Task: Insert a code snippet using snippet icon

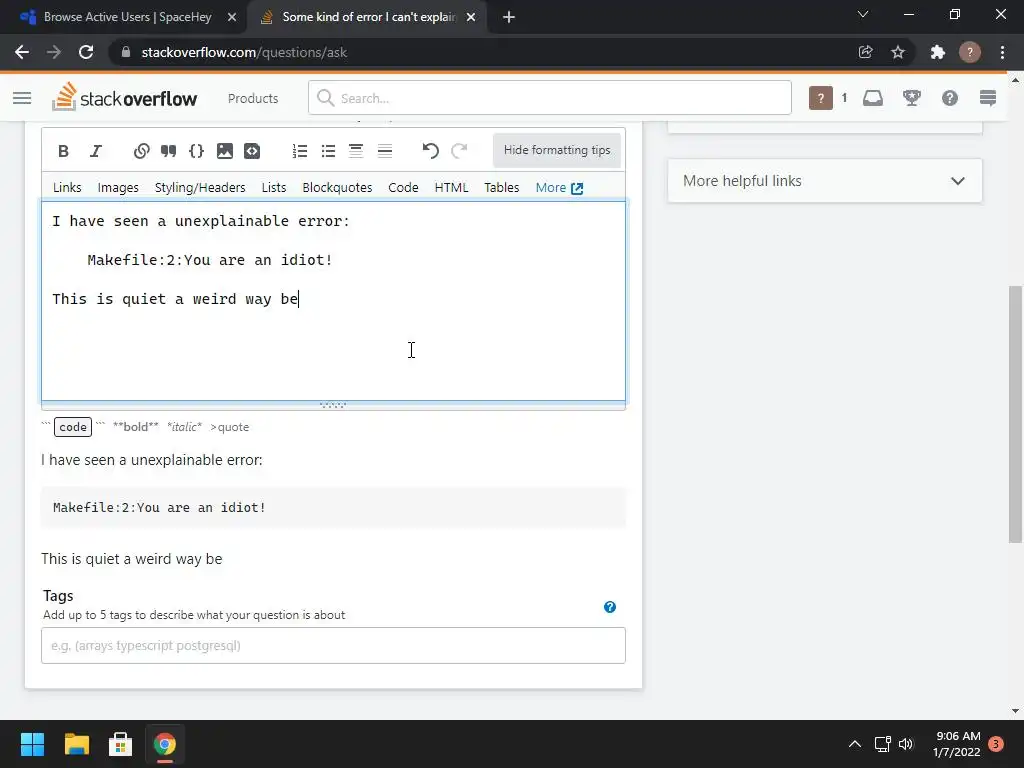Action: click(x=252, y=151)
